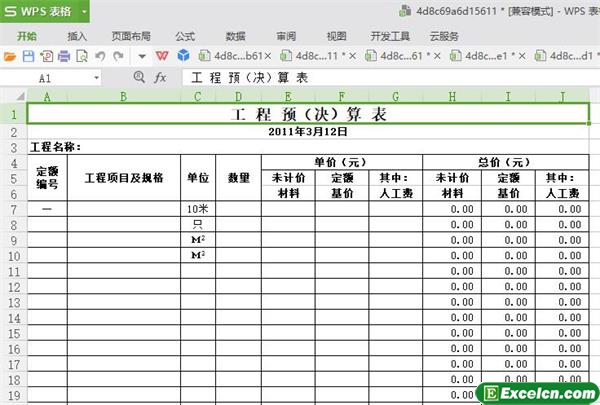Click into the formula bar text
The height and width of the screenshot is (405, 600).
pos(390,78)
